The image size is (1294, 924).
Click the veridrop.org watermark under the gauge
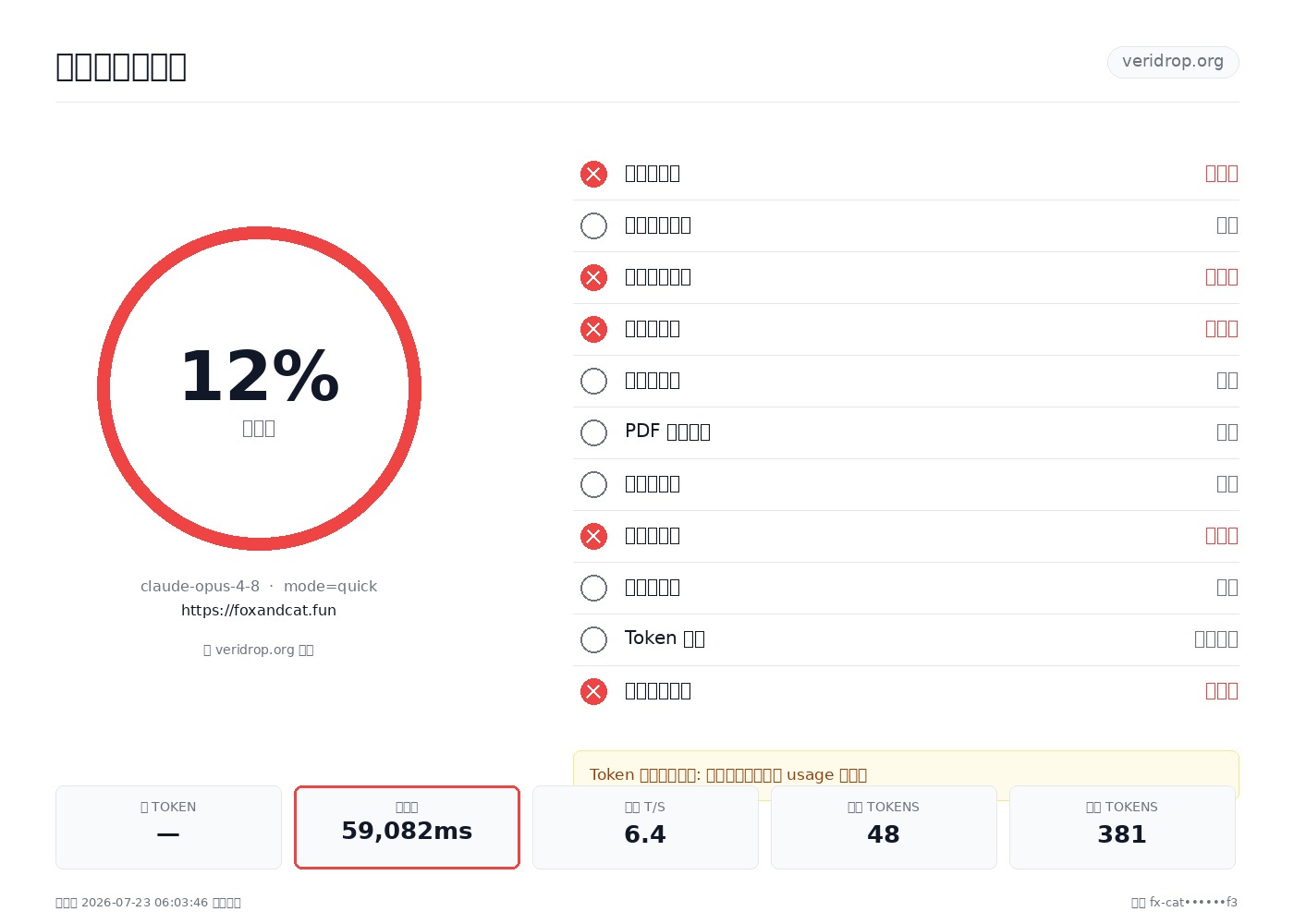tap(259, 650)
